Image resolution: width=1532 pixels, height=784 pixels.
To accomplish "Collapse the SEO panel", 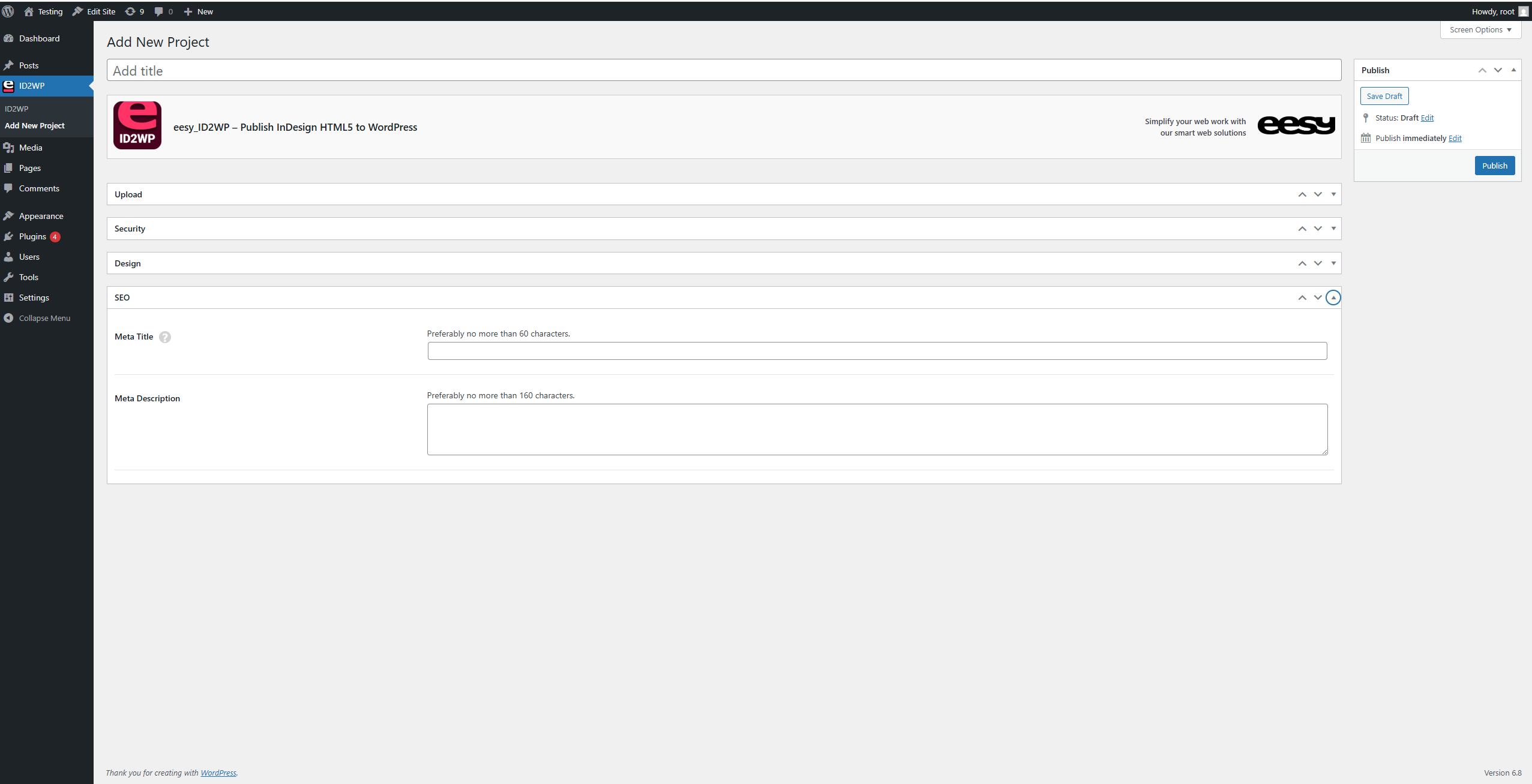I will (1333, 298).
